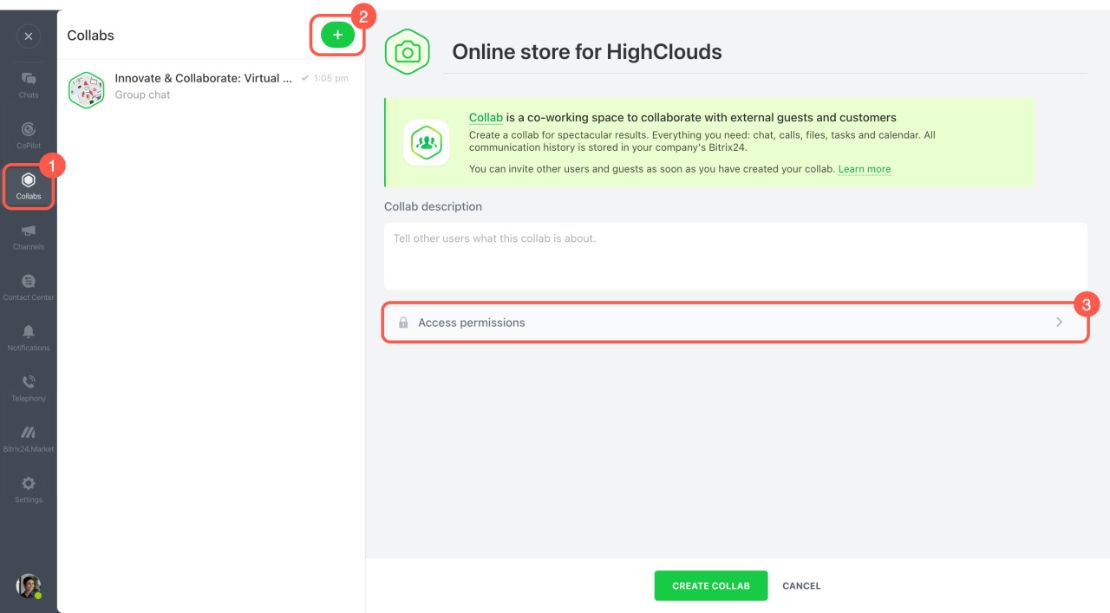This screenshot has width=1110, height=613.
Task: Click the lock icon beside Access permissions
Action: click(x=403, y=323)
